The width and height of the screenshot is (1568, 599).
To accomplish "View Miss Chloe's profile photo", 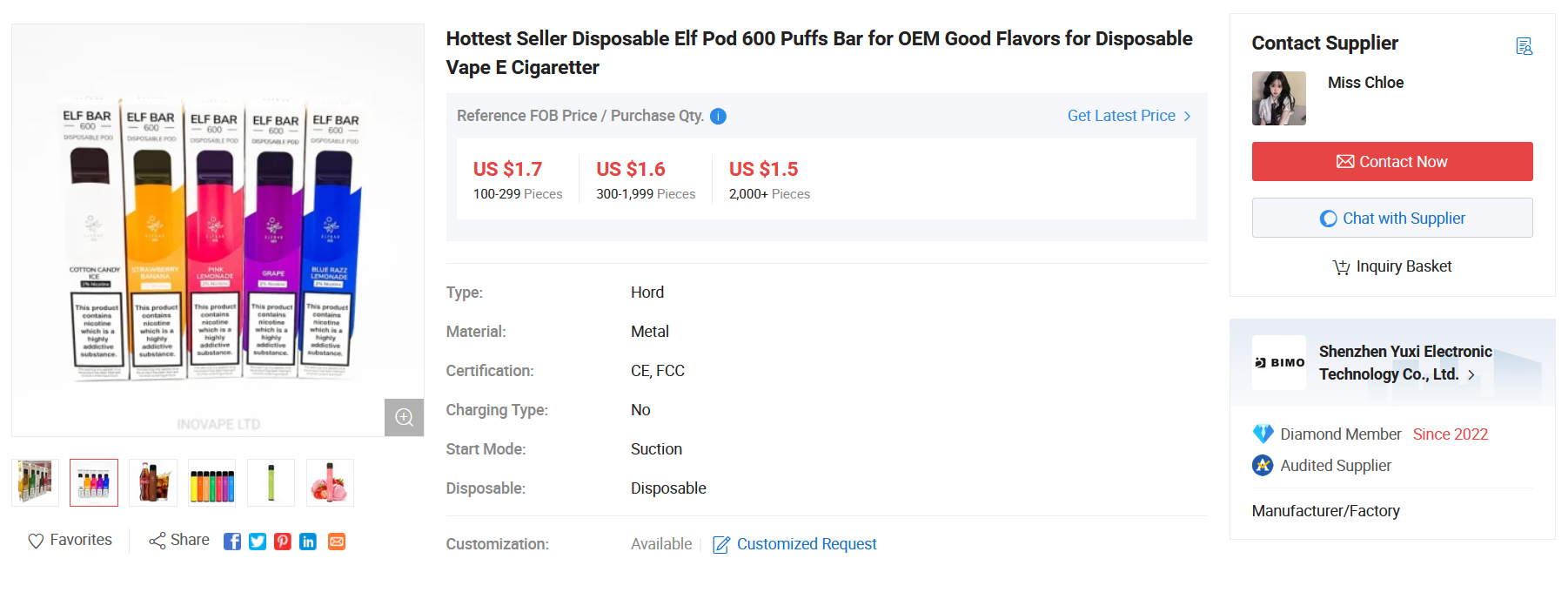I will click(x=1279, y=98).
